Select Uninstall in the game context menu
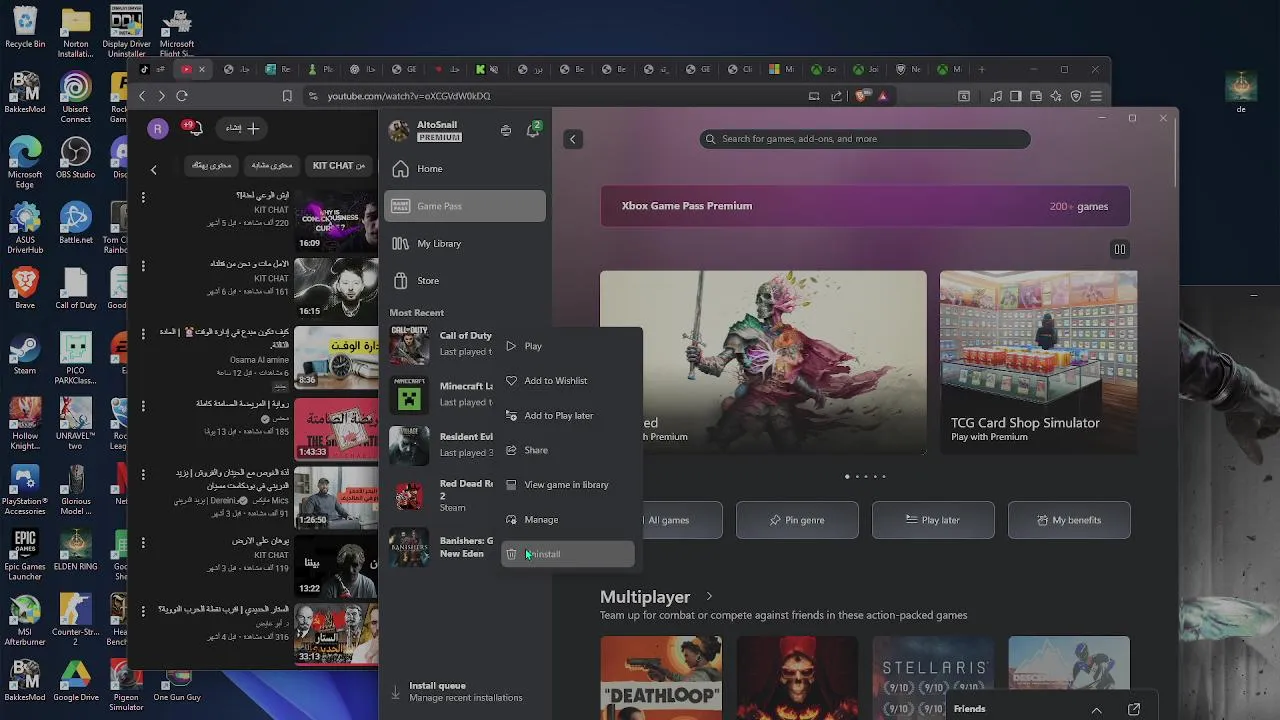 pyautogui.click(x=567, y=554)
